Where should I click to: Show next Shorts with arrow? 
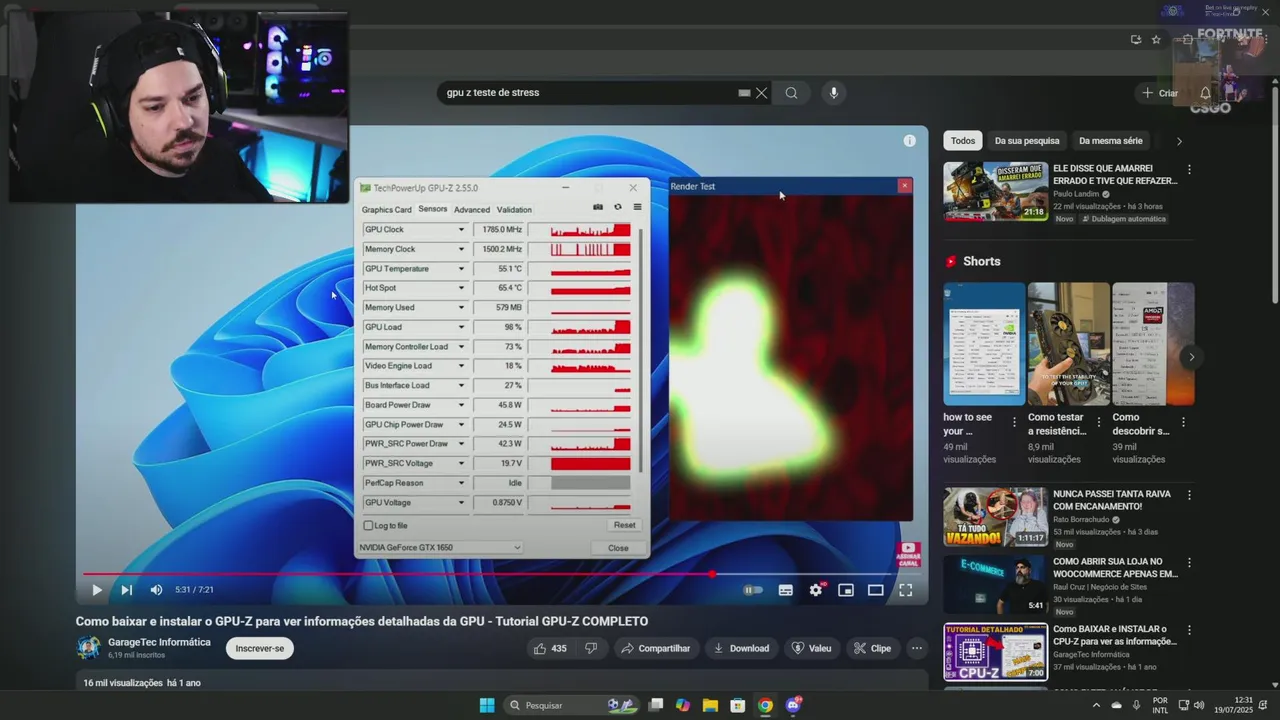tap(1191, 357)
